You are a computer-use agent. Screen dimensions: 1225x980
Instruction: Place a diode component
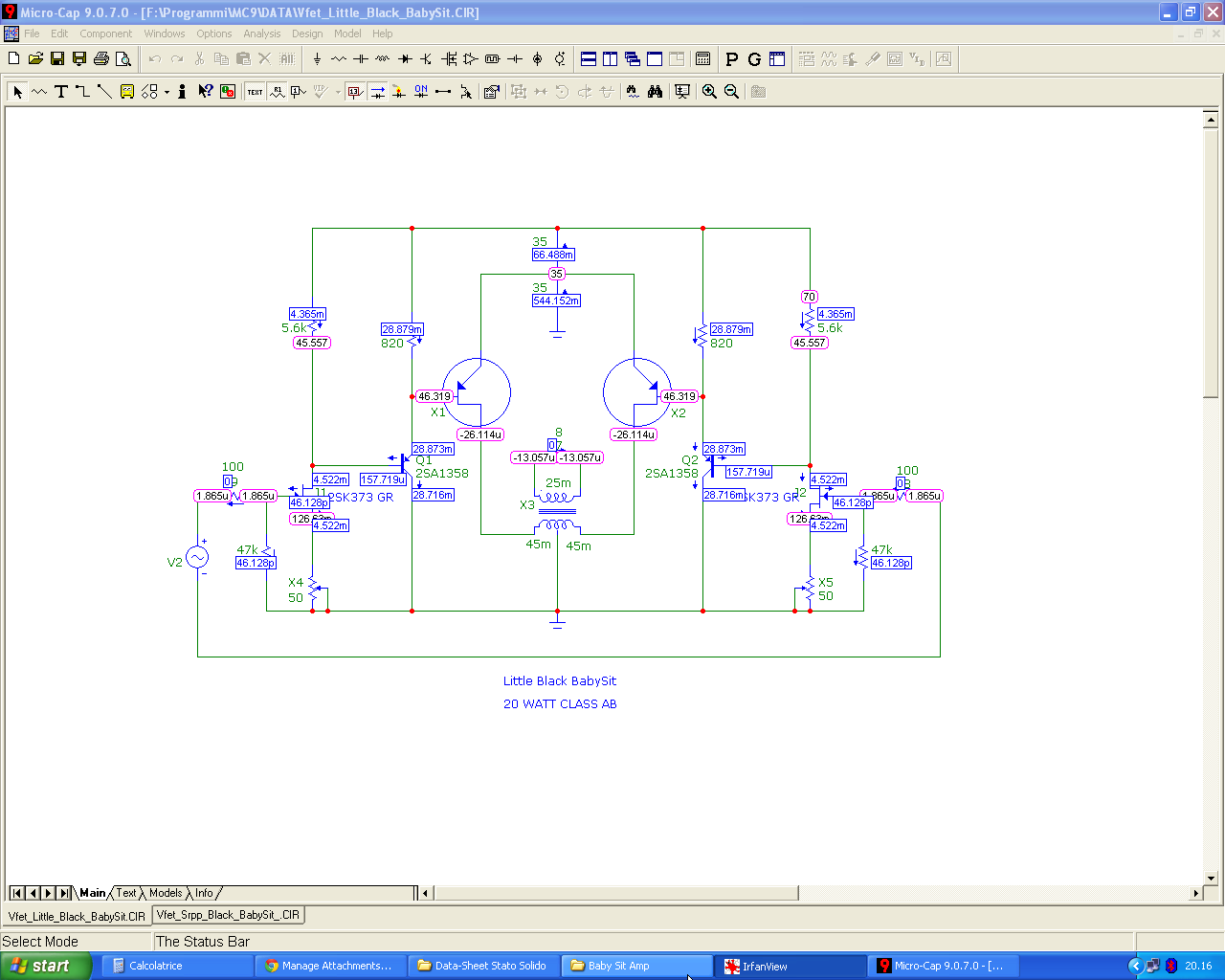coord(405,58)
